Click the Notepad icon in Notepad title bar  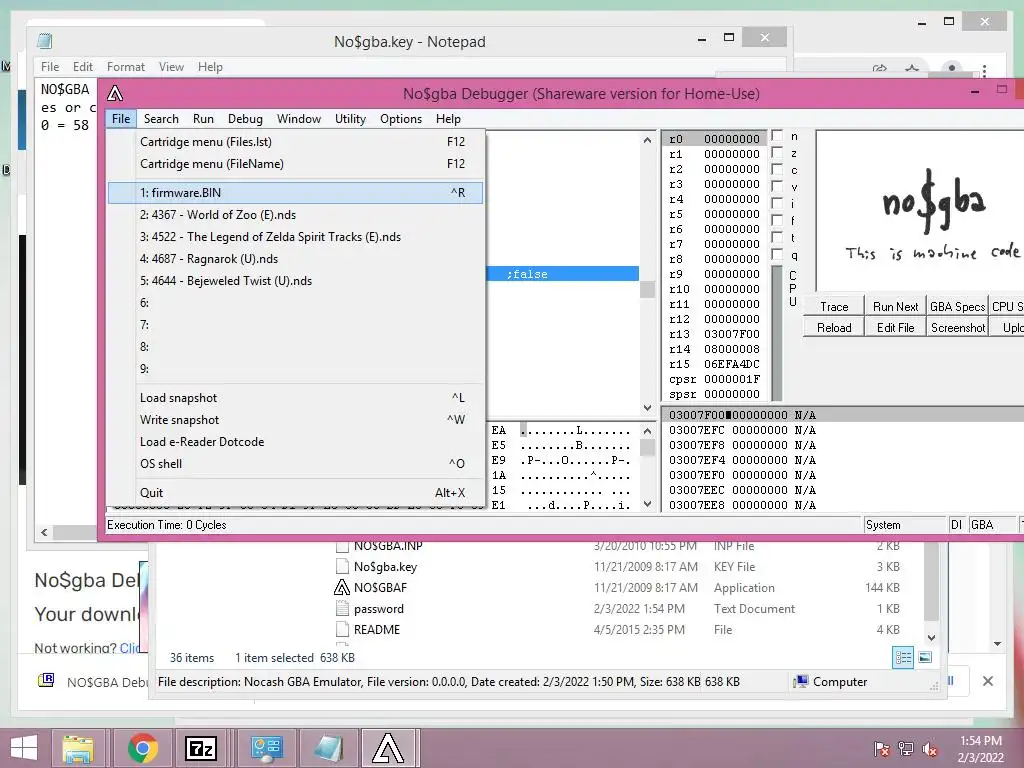tap(44, 41)
